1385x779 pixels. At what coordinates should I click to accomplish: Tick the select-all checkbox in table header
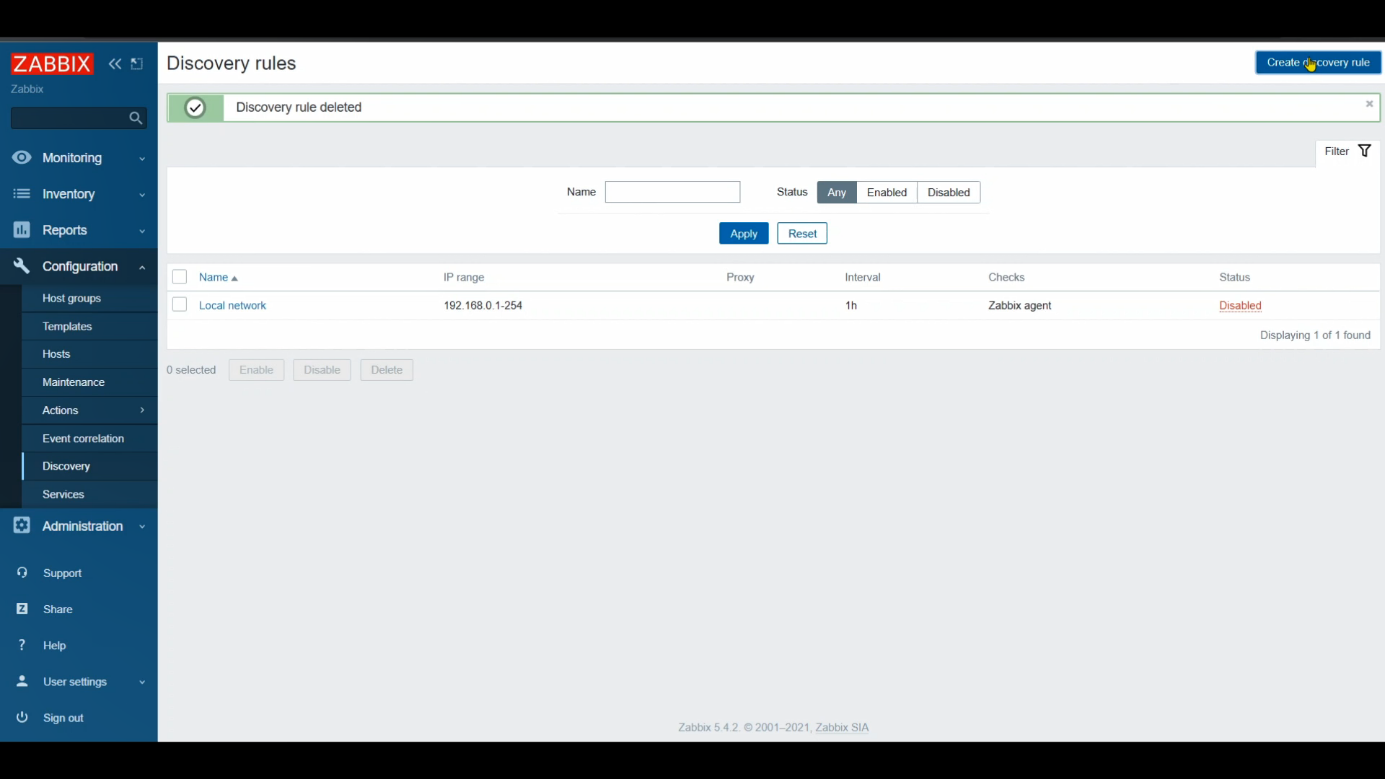(x=180, y=277)
